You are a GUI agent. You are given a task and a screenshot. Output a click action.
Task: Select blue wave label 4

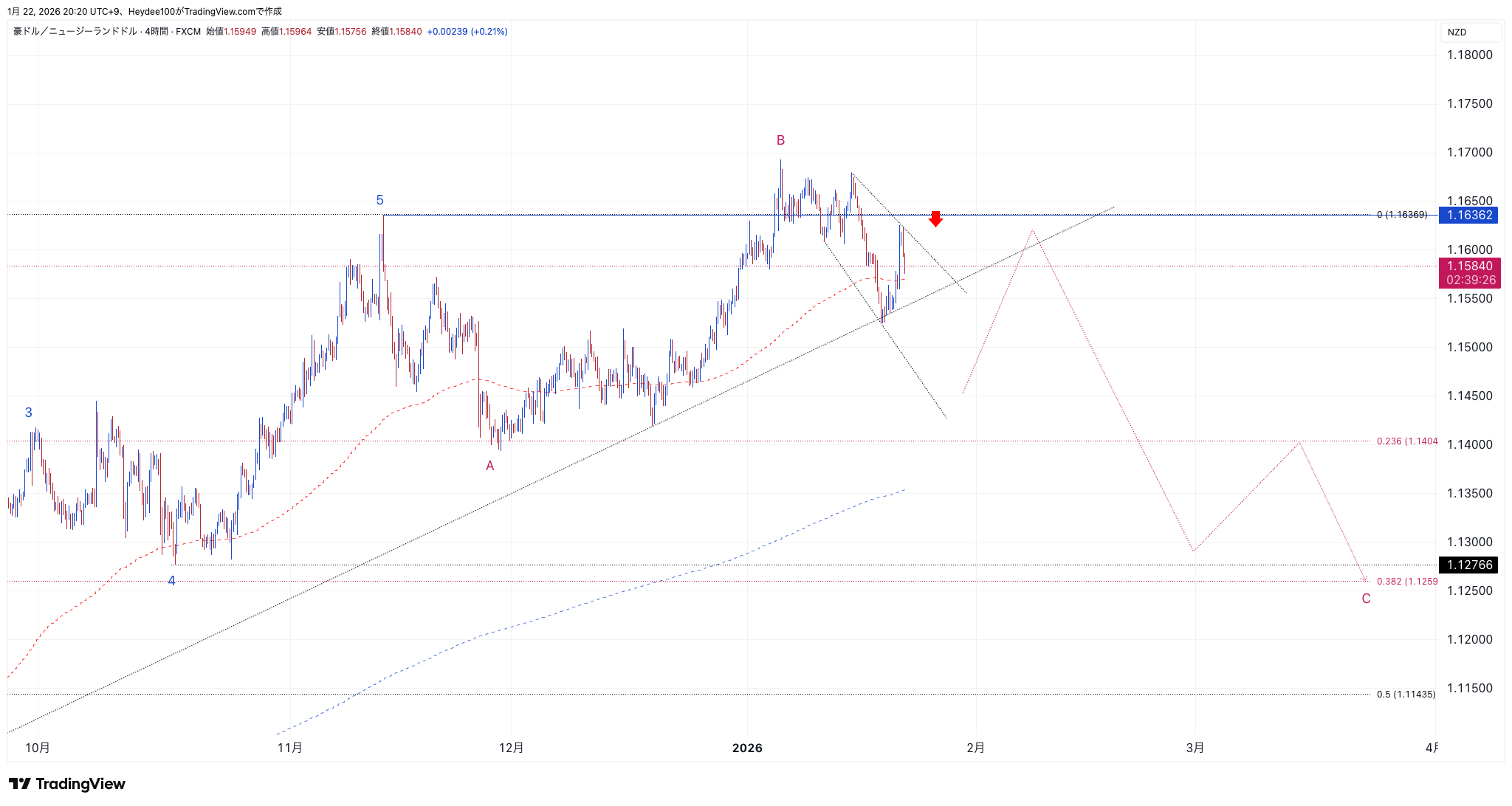click(171, 581)
